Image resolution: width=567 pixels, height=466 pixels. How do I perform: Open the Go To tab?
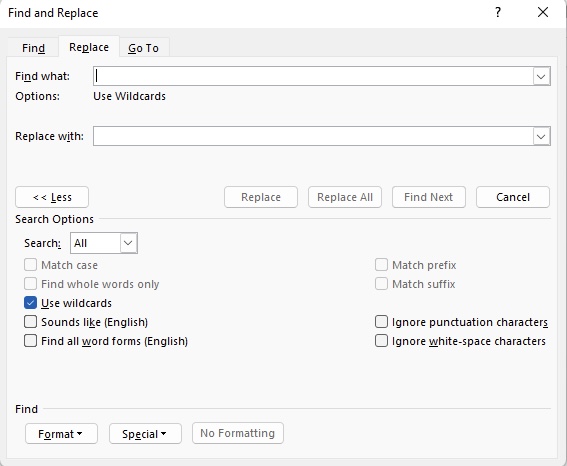[144, 48]
